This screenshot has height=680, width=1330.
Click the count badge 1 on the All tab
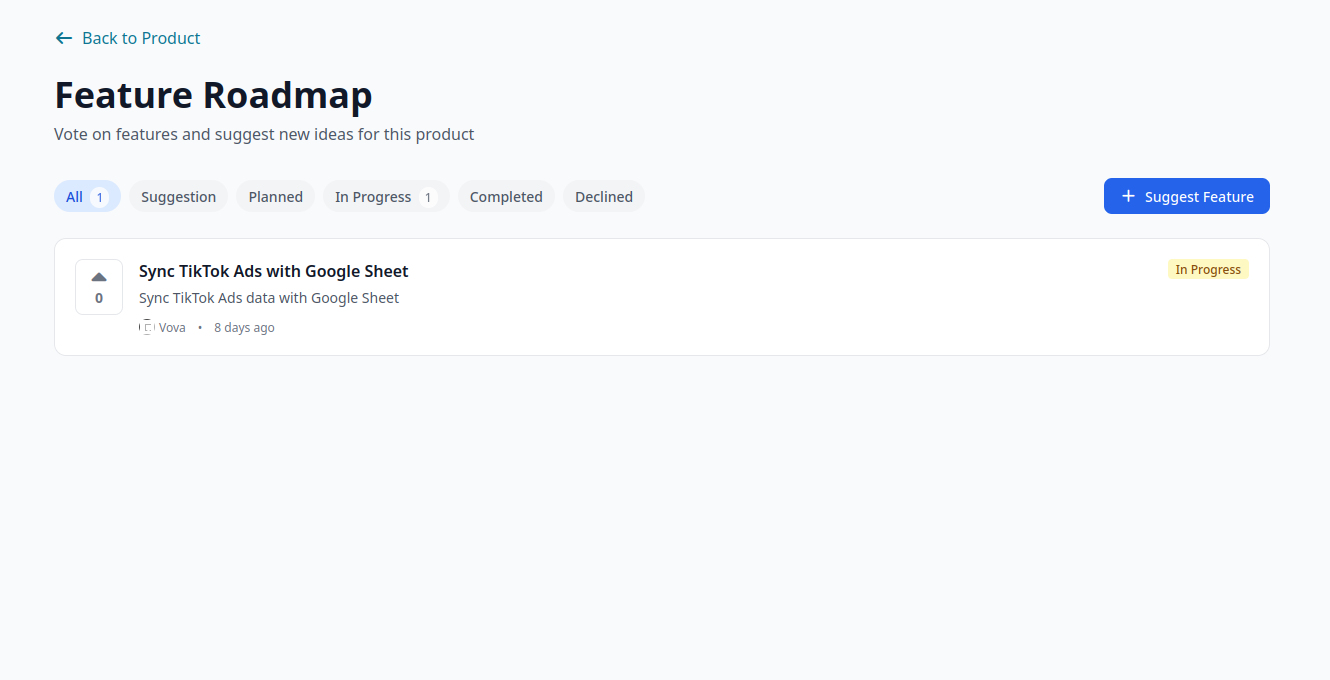coord(100,196)
